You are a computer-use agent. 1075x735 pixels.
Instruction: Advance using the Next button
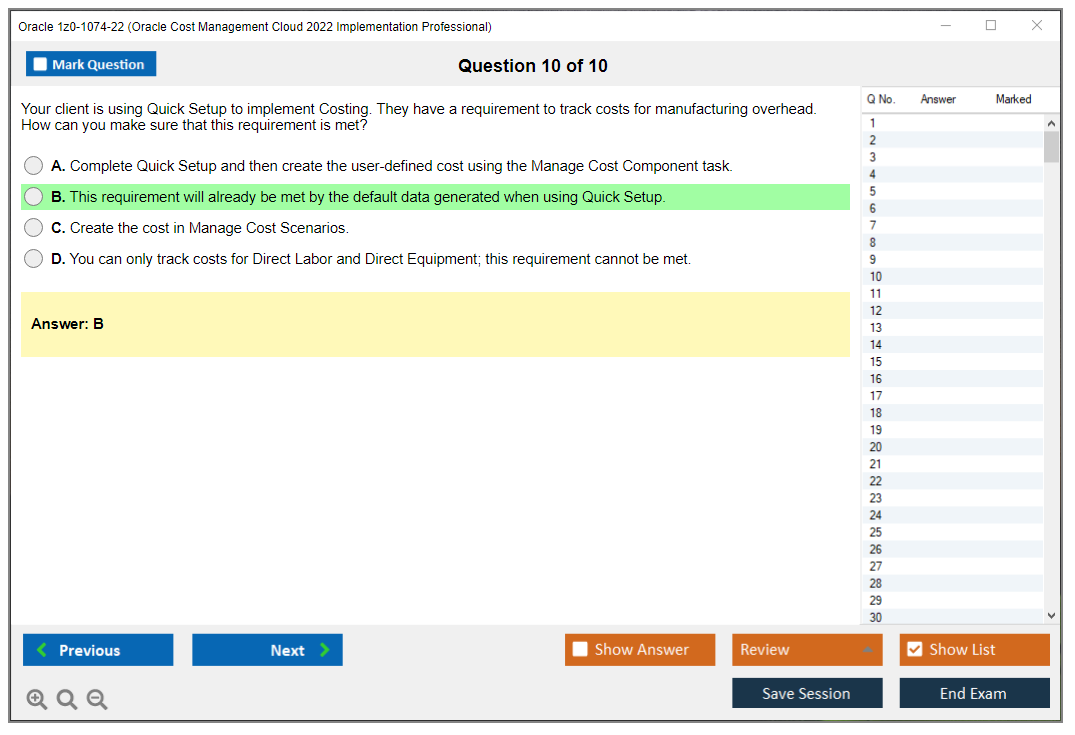tap(267, 649)
